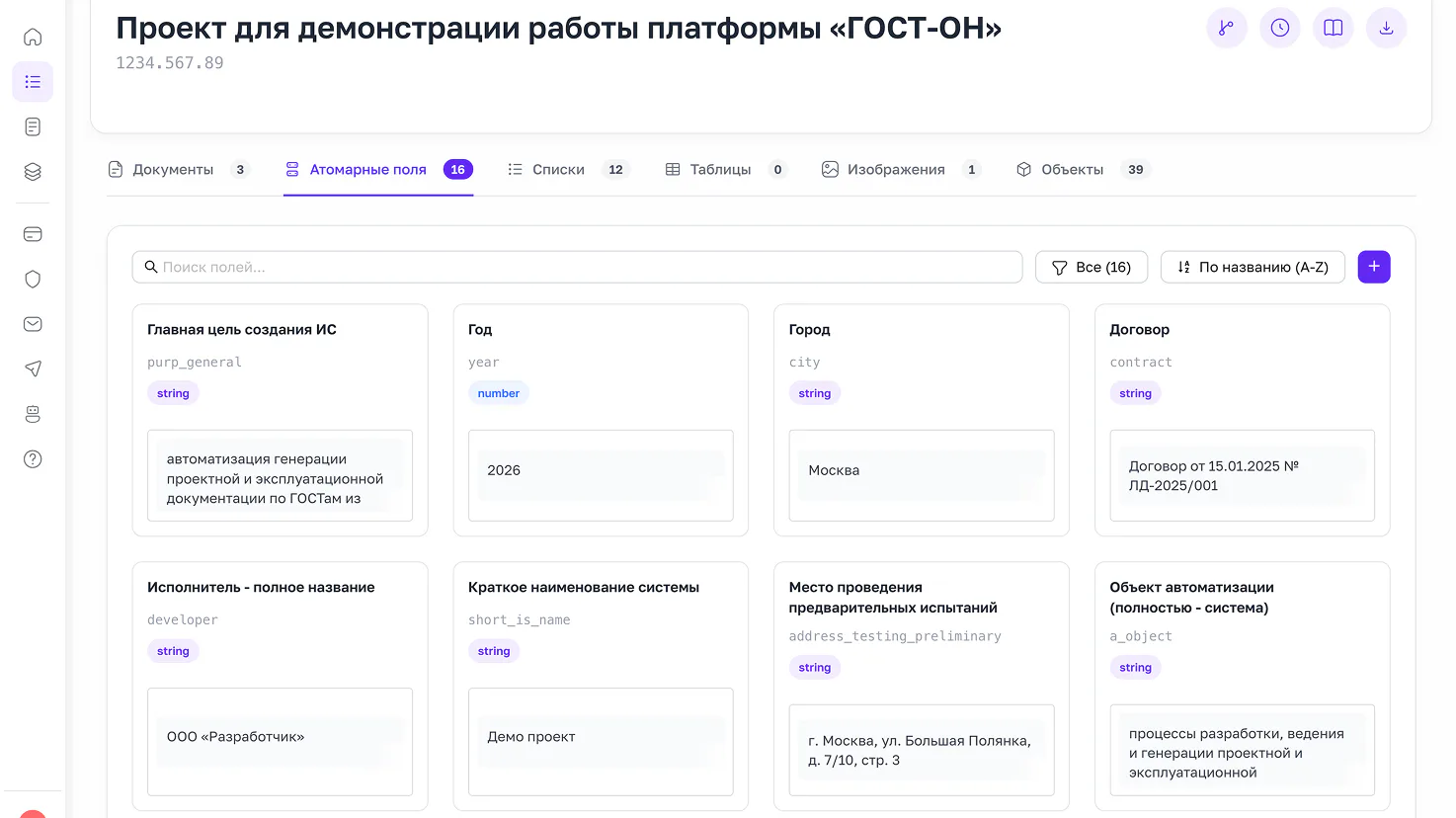Click the short_is_name field key
The width and height of the screenshot is (1456, 818).
click(519, 620)
